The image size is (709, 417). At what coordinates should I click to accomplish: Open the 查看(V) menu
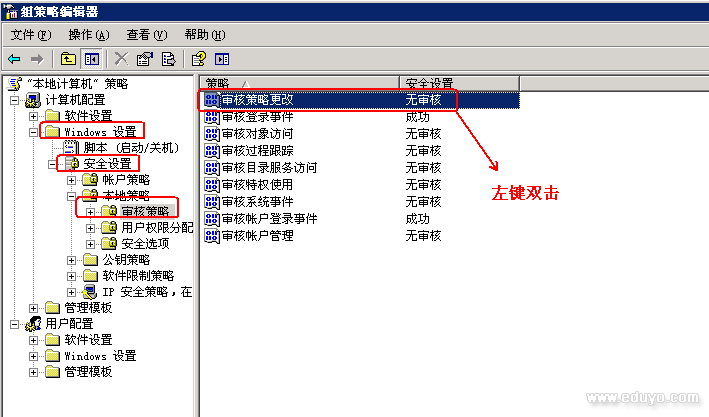[147, 35]
